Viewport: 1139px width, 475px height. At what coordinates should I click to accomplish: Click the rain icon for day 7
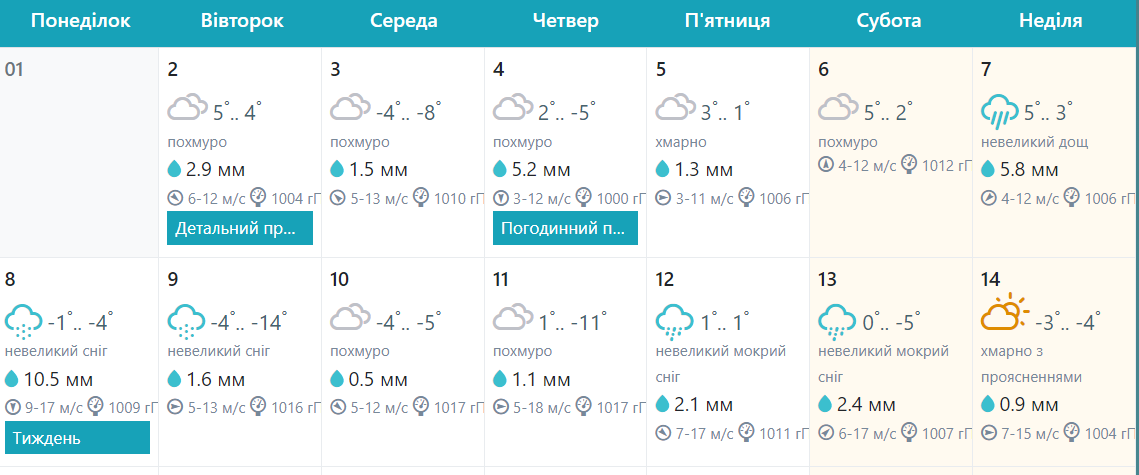[x=1000, y=110]
